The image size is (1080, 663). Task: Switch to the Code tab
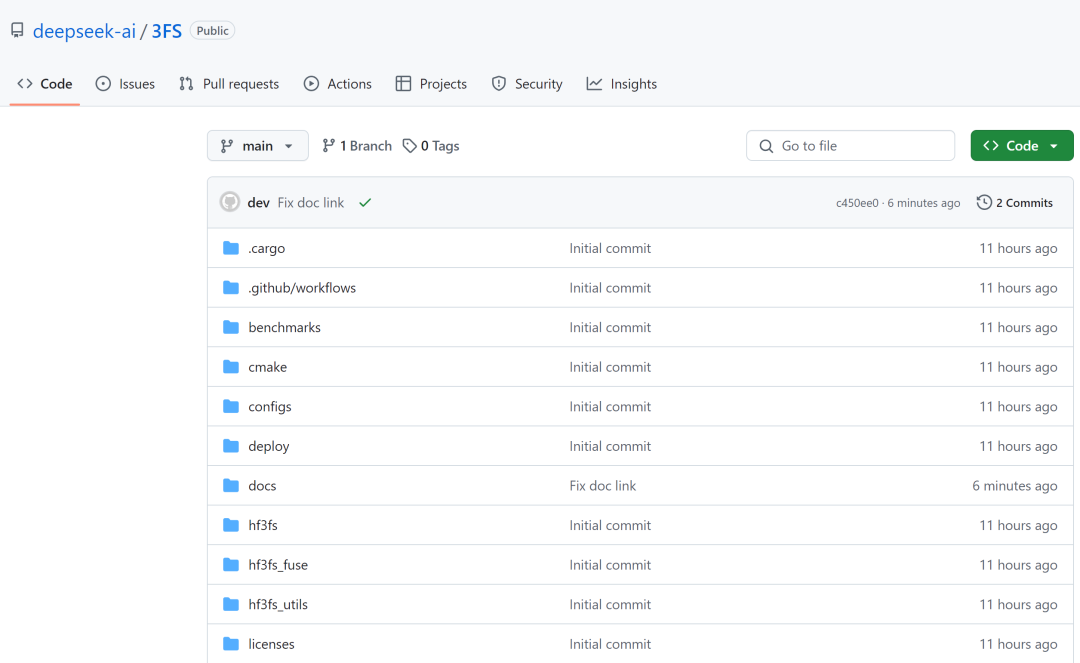coord(45,84)
